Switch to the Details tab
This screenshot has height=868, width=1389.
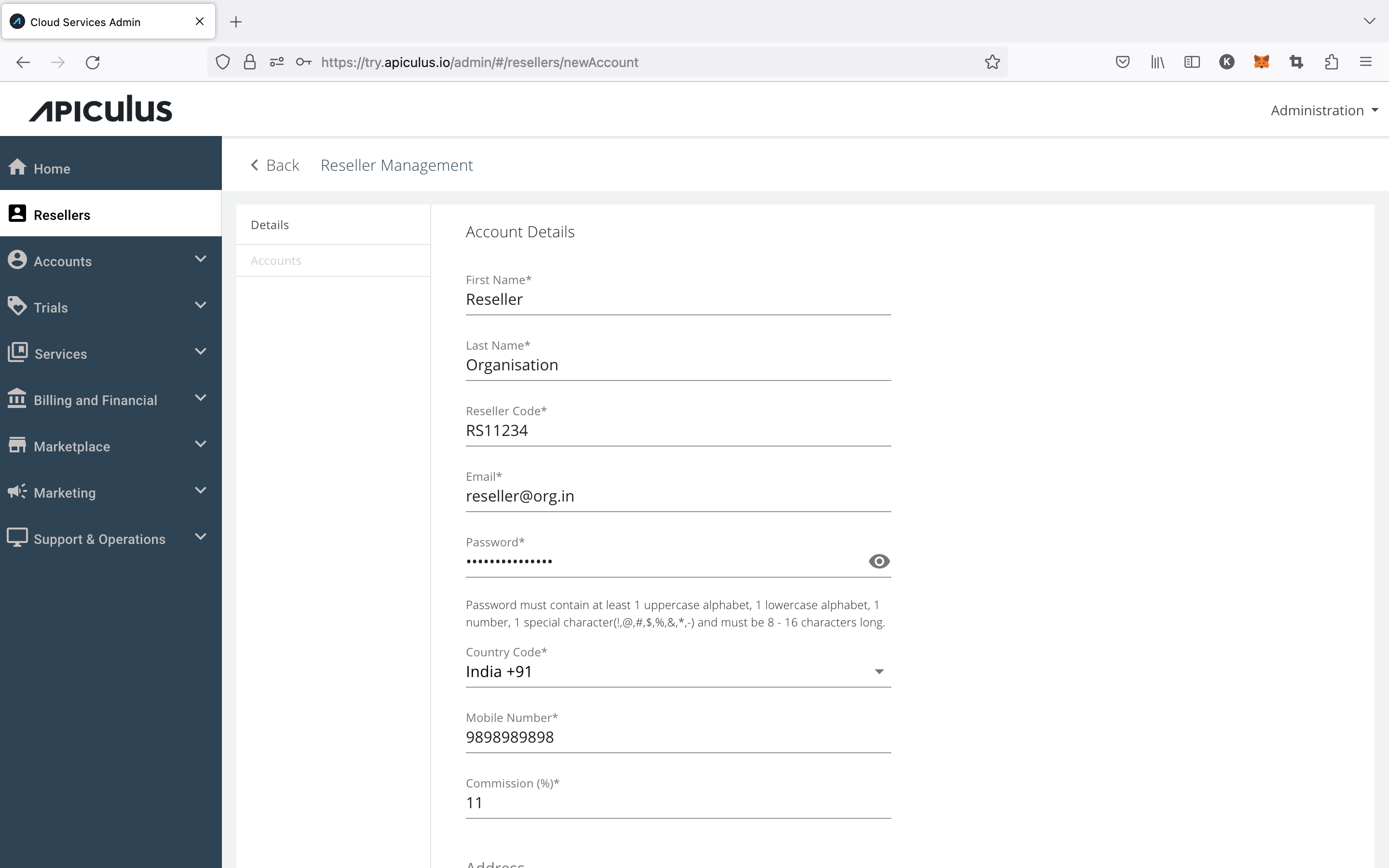(270, 224)
